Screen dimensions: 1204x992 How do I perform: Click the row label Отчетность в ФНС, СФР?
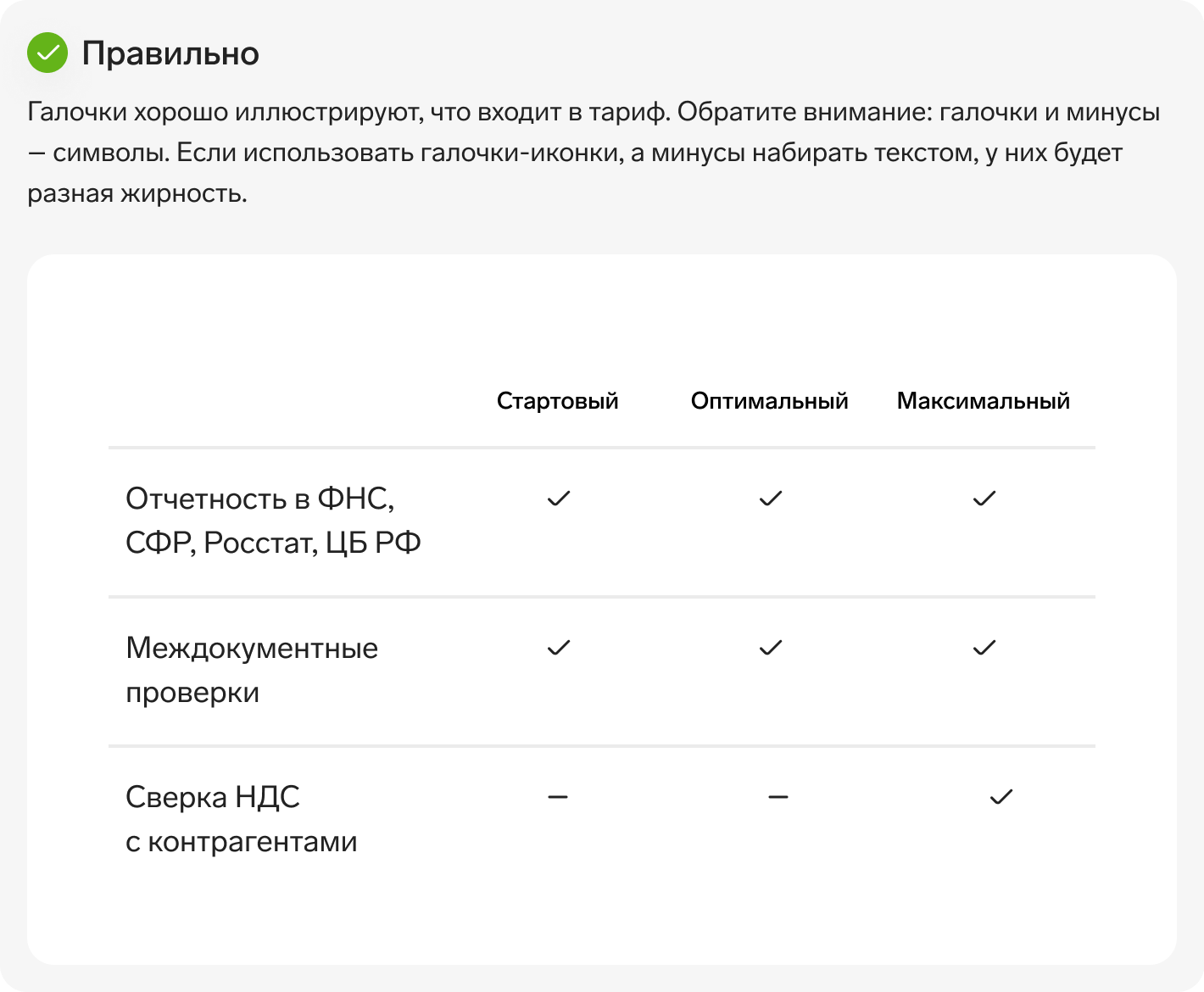coord(273,521)
